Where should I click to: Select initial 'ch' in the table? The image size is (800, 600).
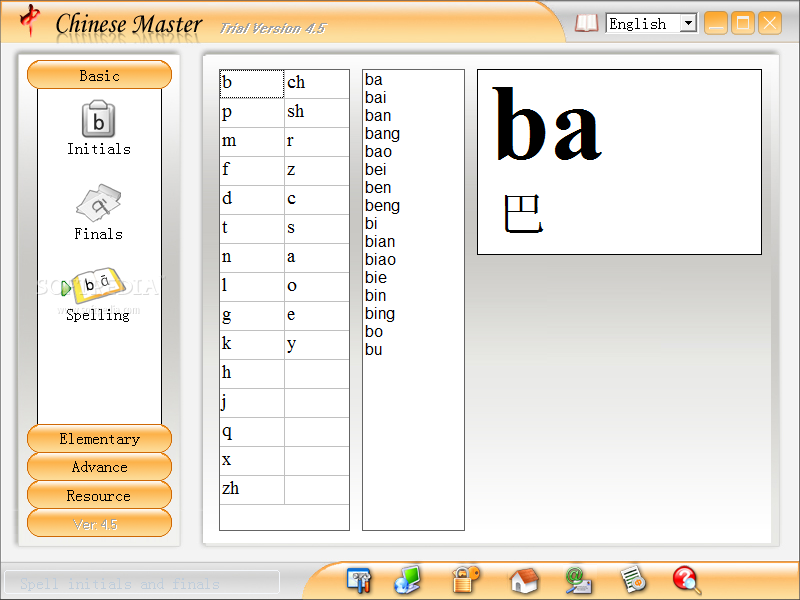click(317, 84)
